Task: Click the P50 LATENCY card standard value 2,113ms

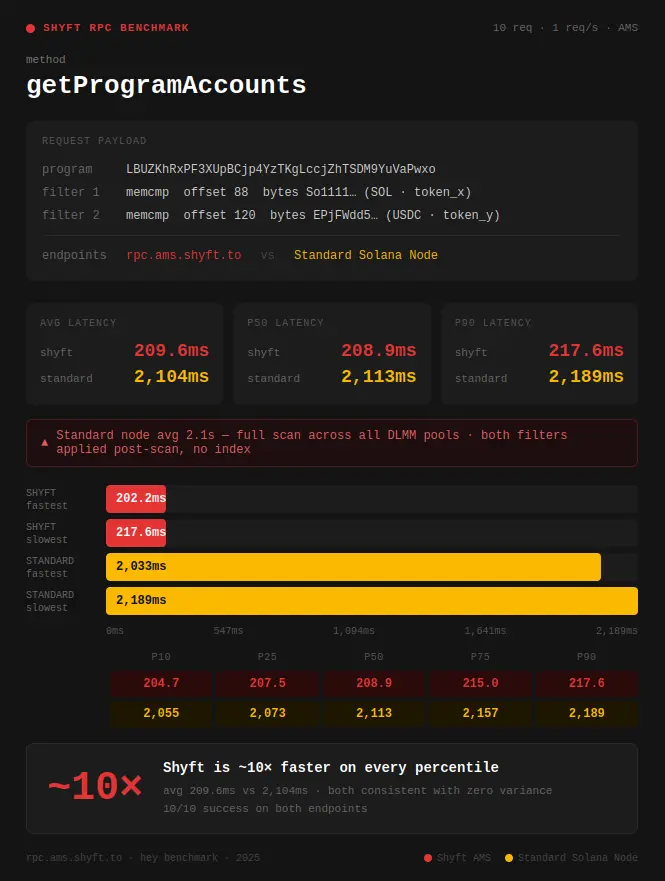Action: 379,376
